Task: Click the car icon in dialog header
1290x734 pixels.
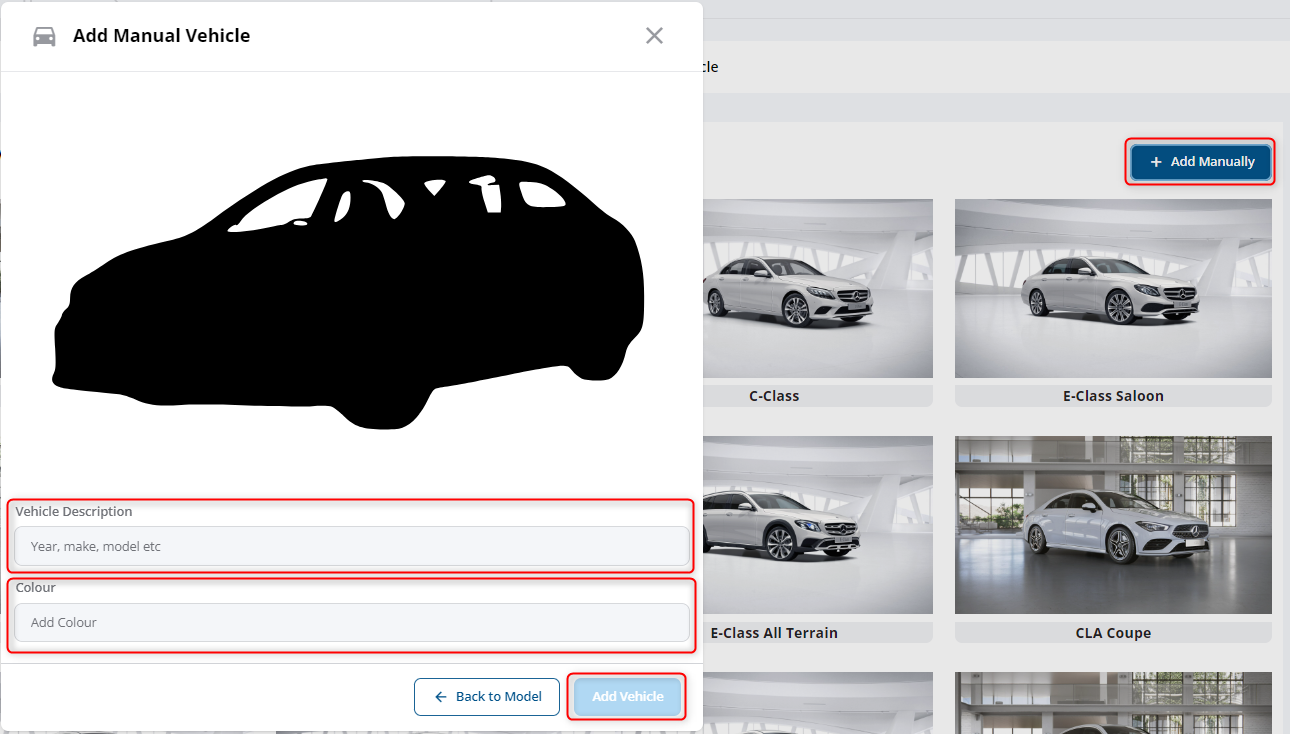Action: [x=44, y=36]
